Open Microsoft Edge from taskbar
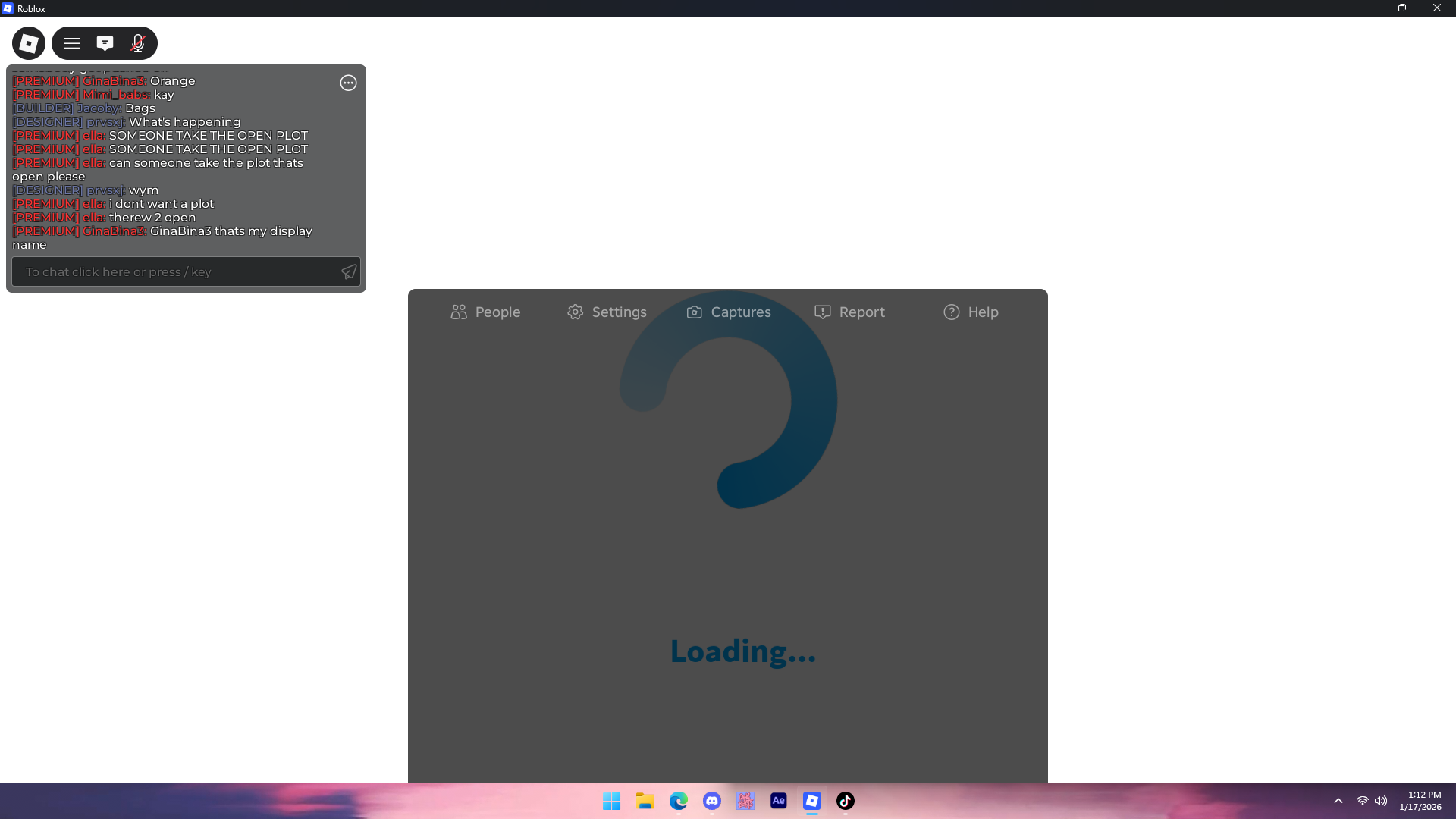Screen dimensions: 1456x819 tap(678, 801)
